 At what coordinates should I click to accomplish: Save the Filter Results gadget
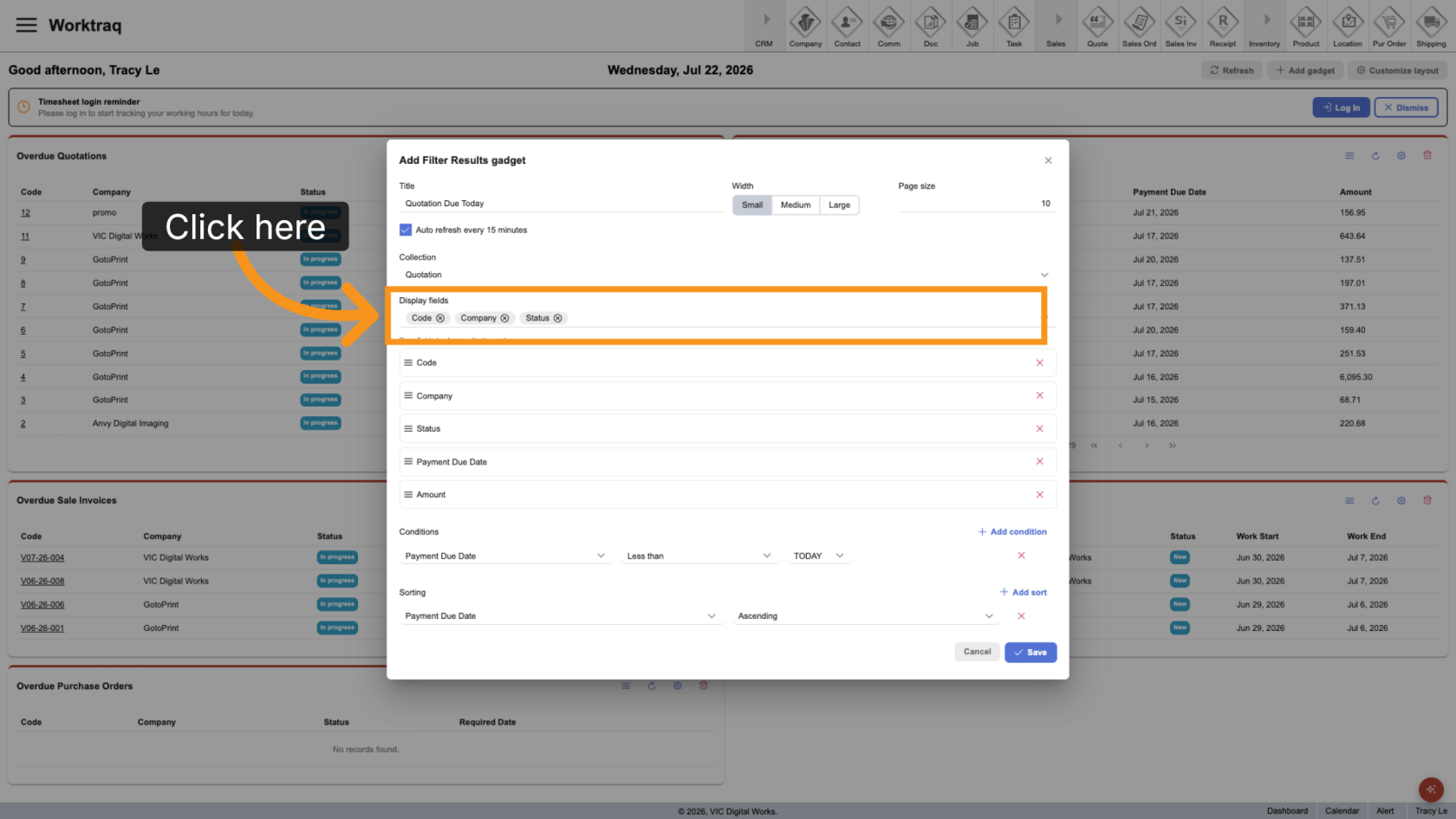pyautogui.click(x=1030, y=653)
